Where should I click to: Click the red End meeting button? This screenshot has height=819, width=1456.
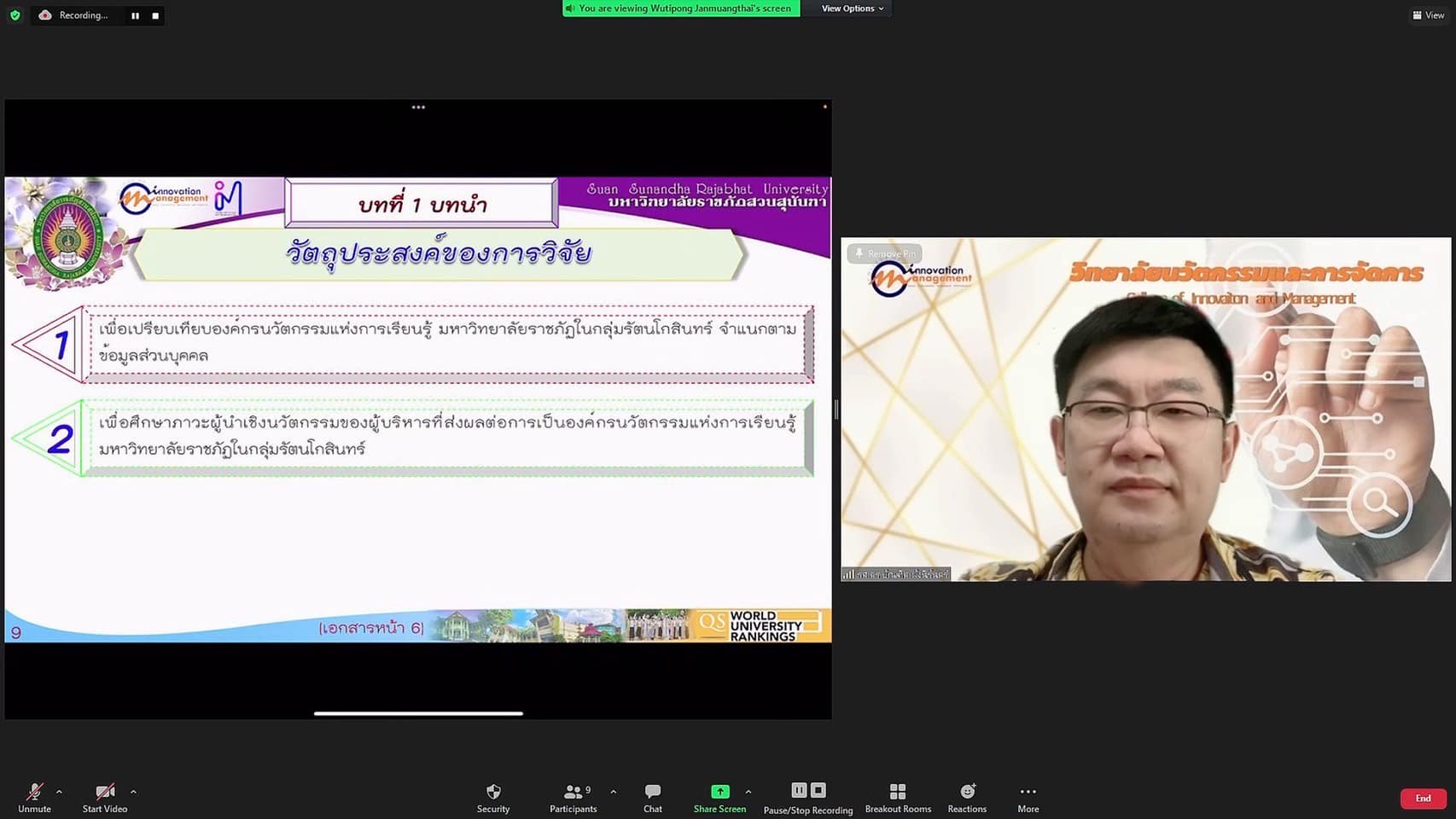(x=1423, y=799)
